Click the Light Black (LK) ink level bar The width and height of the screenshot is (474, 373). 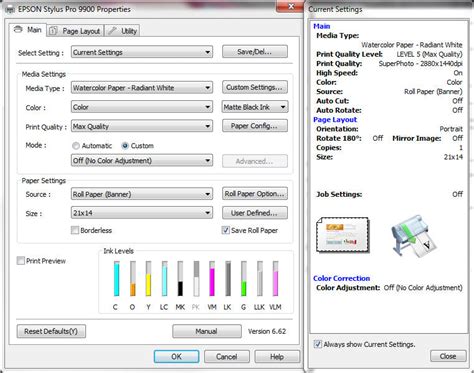click(x=228, y=279)
